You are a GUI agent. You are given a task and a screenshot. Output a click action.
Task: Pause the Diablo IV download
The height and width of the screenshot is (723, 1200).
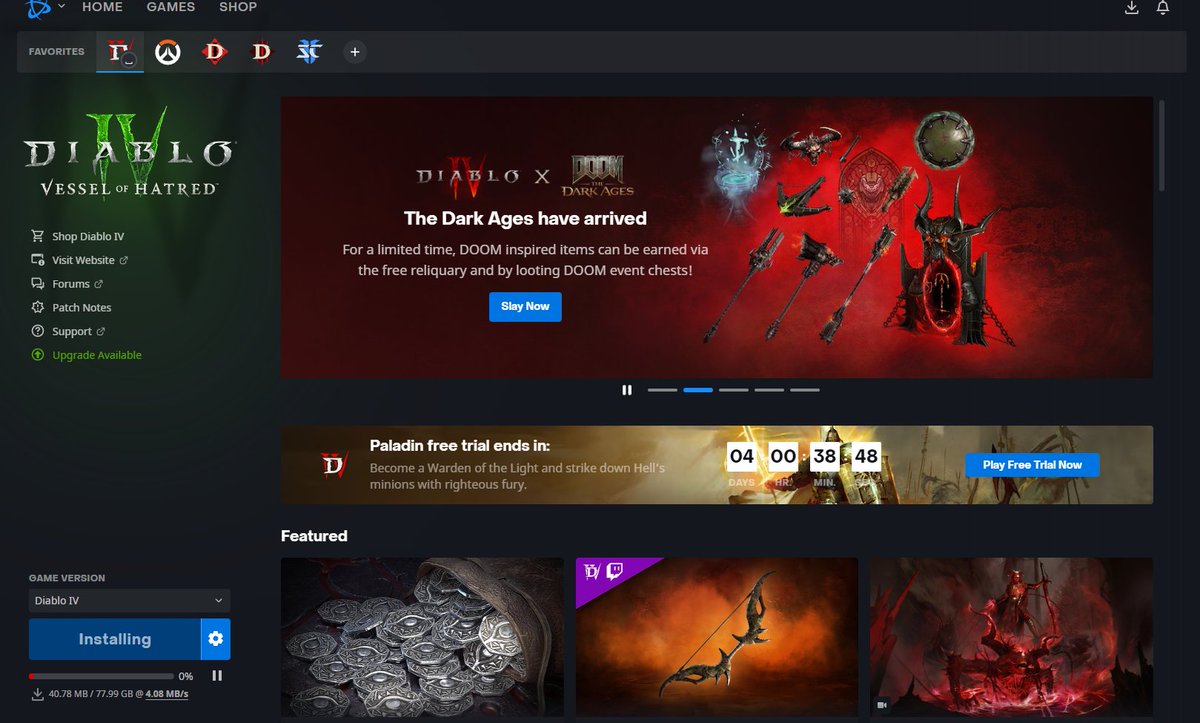(217, 676)
